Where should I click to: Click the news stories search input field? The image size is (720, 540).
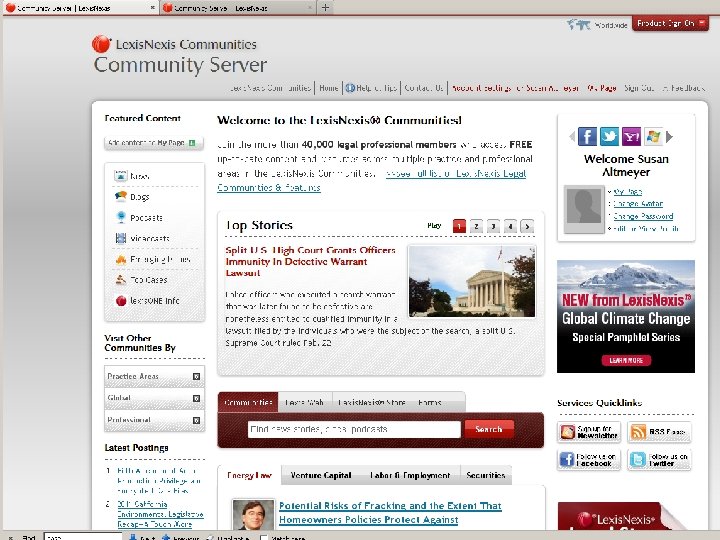point(354,429)
